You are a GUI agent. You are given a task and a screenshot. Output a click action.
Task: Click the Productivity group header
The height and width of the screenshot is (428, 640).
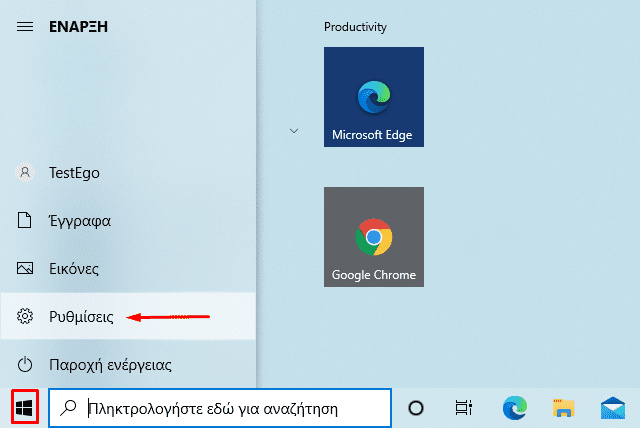tap(355, 27)
